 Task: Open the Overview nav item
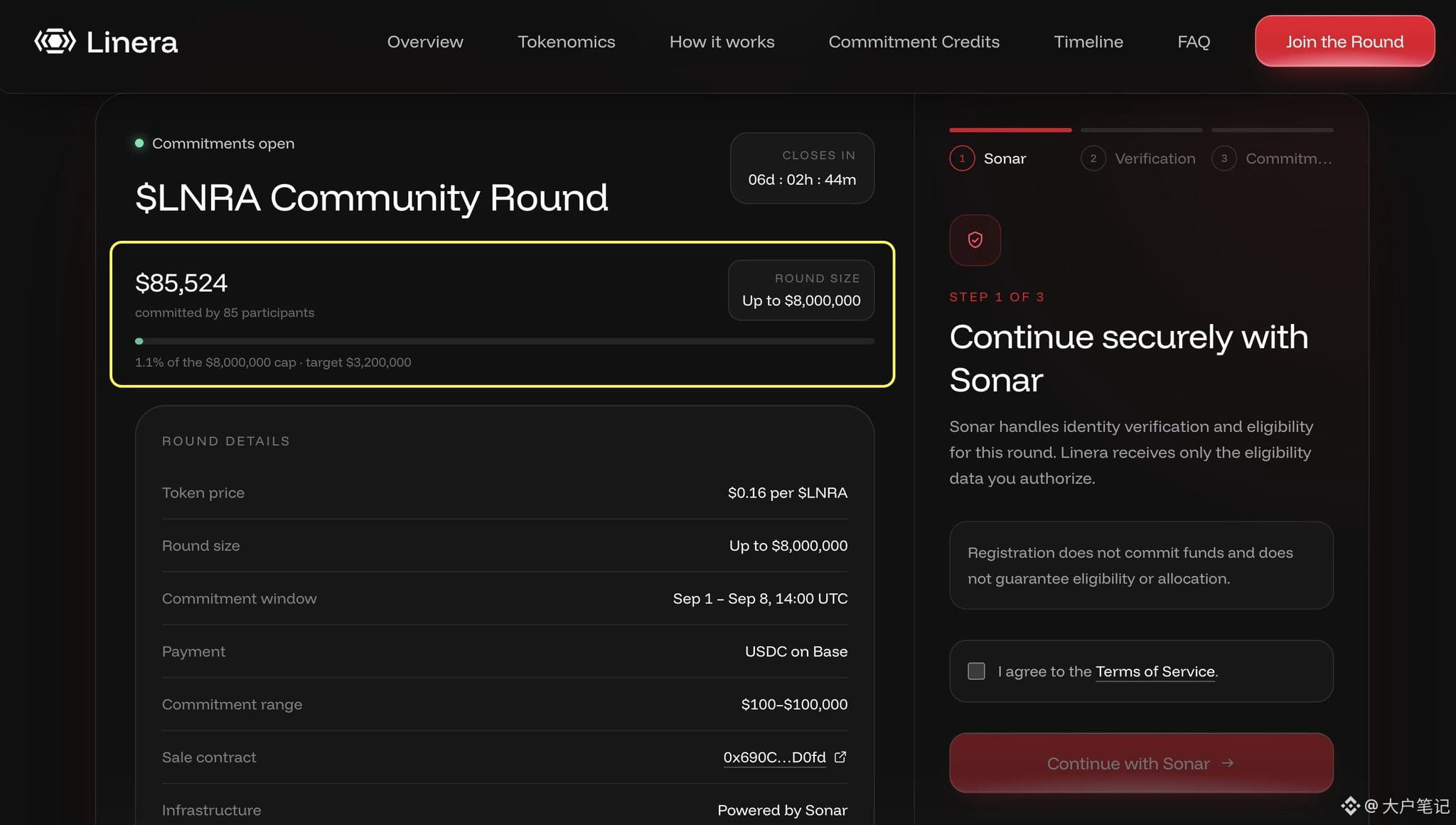[x=425, y=42]
